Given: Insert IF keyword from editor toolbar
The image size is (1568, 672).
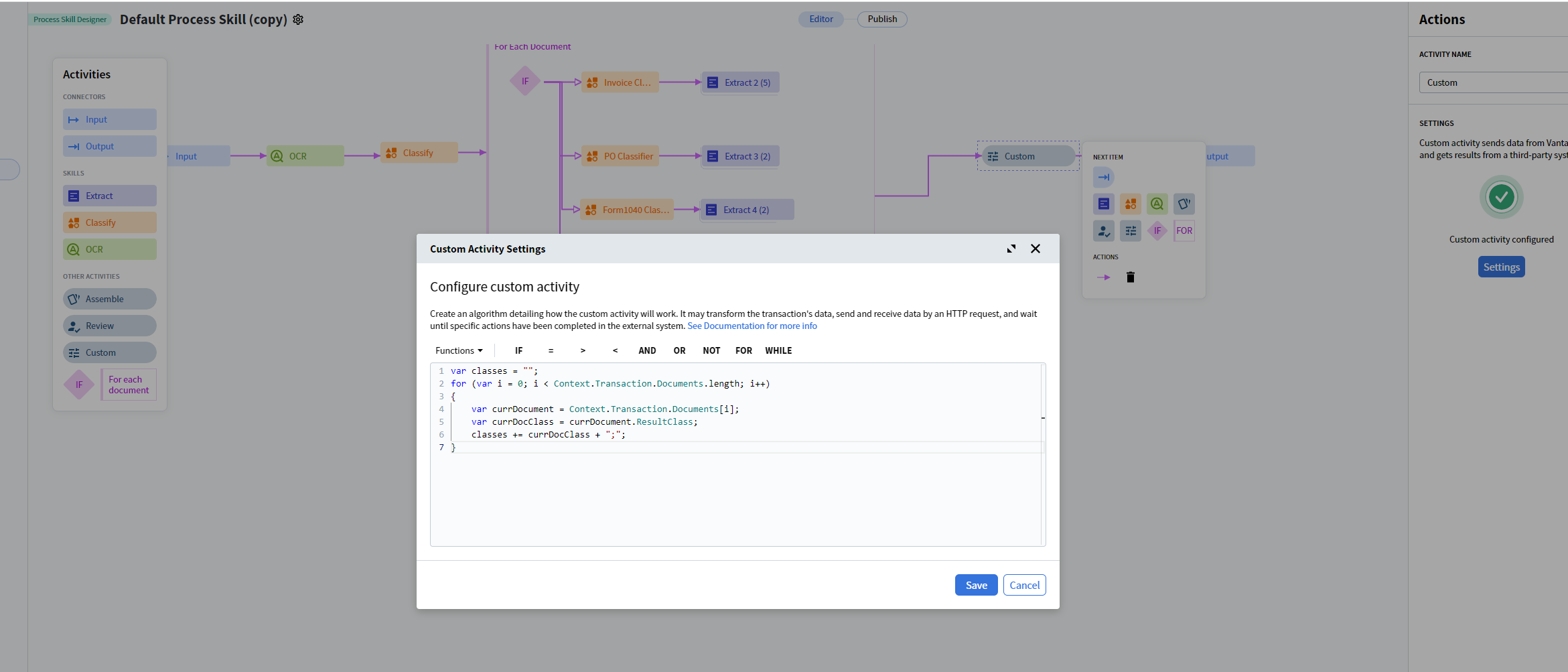Looking at the screenshot, I should (518, 350).
